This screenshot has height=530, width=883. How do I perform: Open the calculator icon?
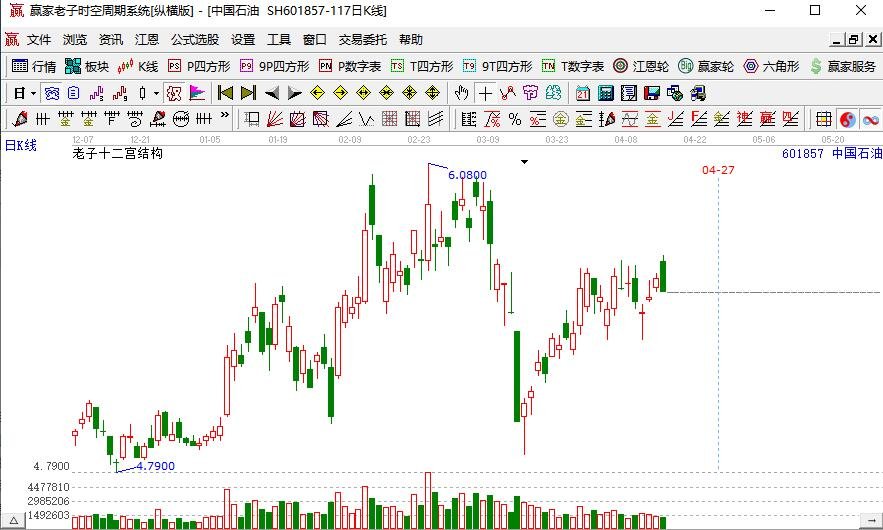pos(606,93)
